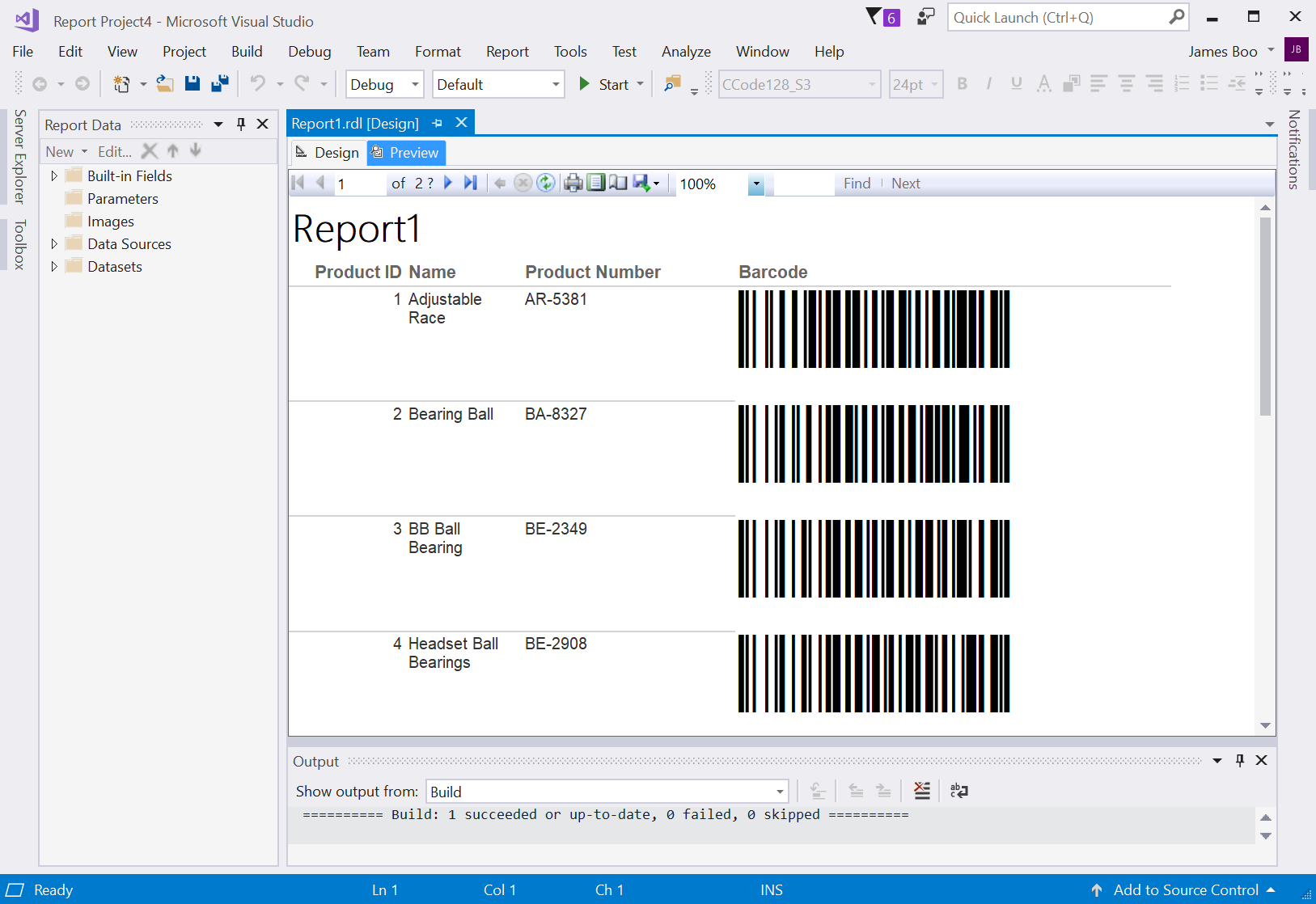Jump to last report page
The image size is (1316, 904).
(470, 184)
